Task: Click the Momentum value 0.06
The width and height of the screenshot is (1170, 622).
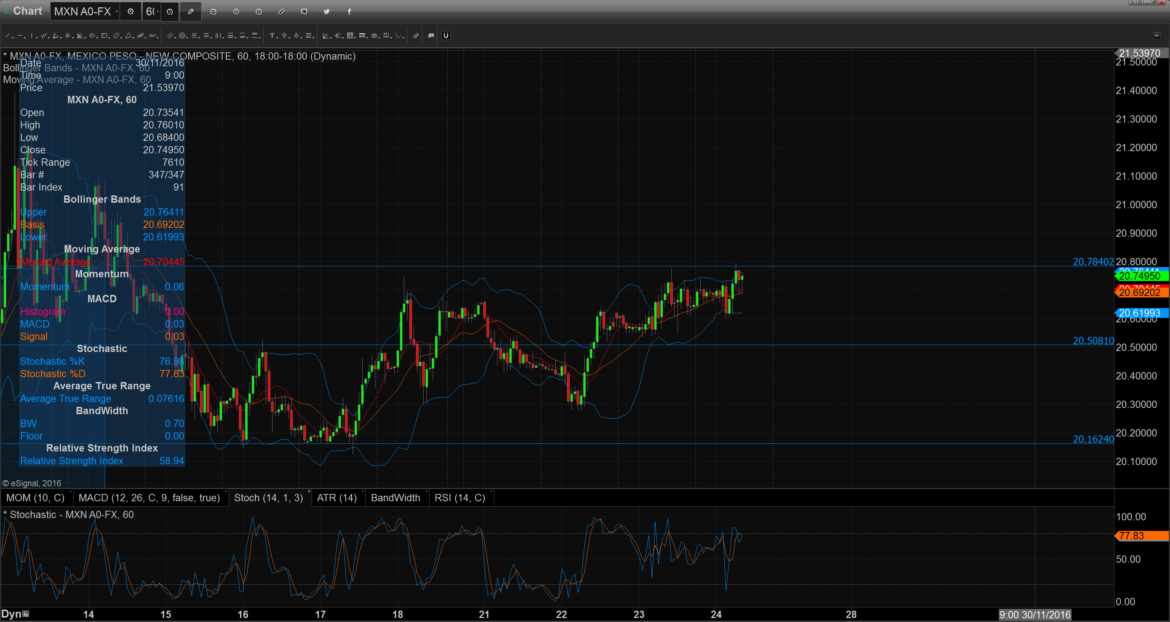Action: (x=174, y=286)
